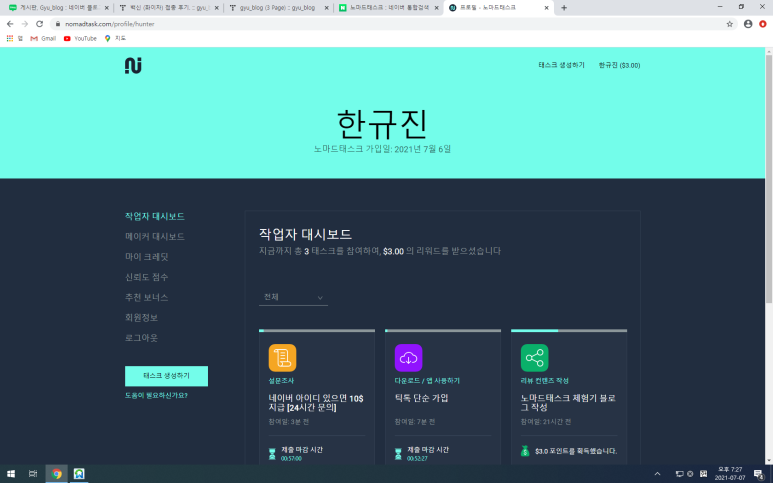Click the NomadTask logo in header
The width and height of the screenshot is (773, 483).
(133, 66)
